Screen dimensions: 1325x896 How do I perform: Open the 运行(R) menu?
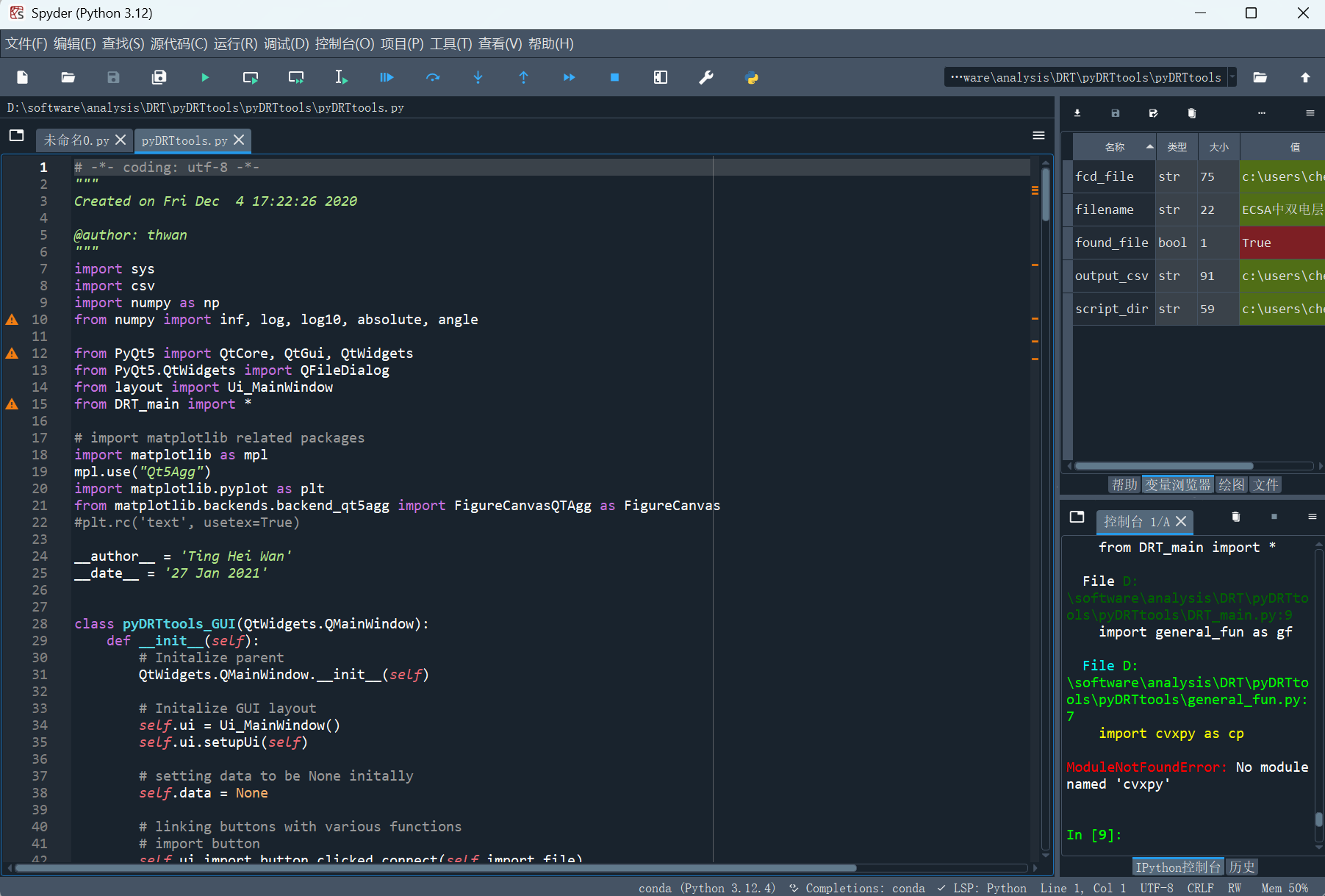coord(235,44)
